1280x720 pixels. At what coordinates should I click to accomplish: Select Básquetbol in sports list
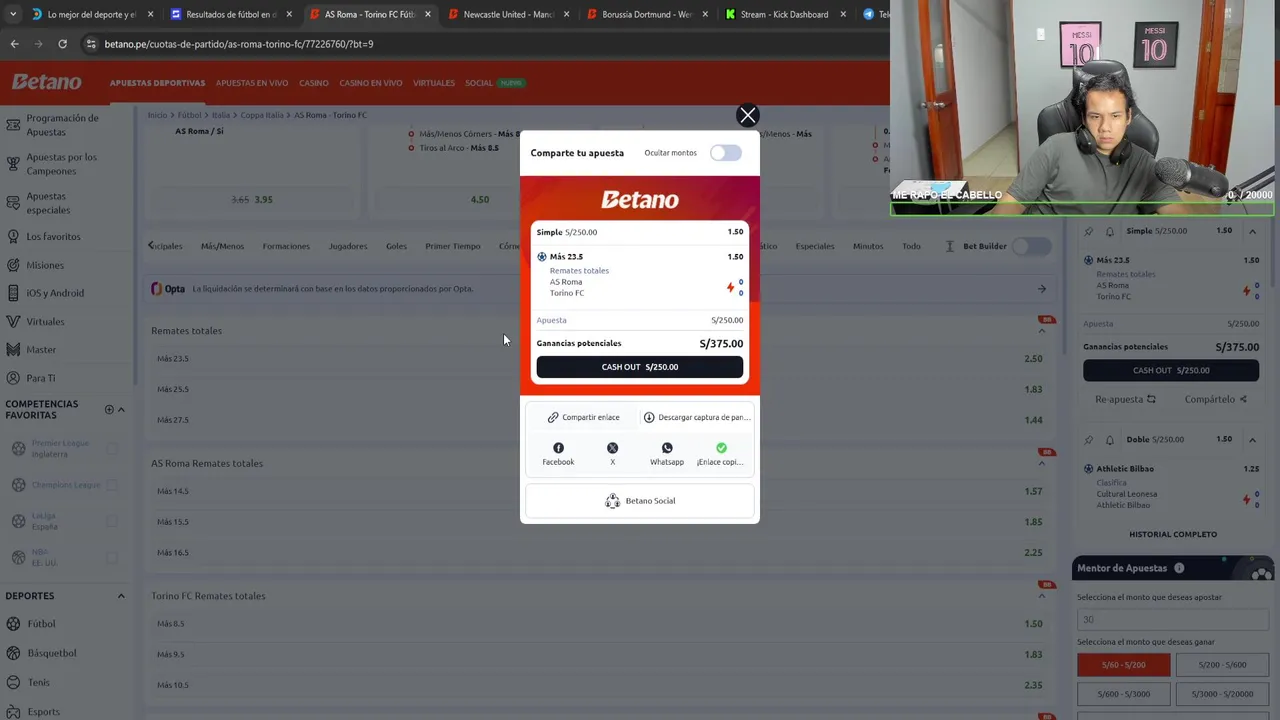coord(52,653)
